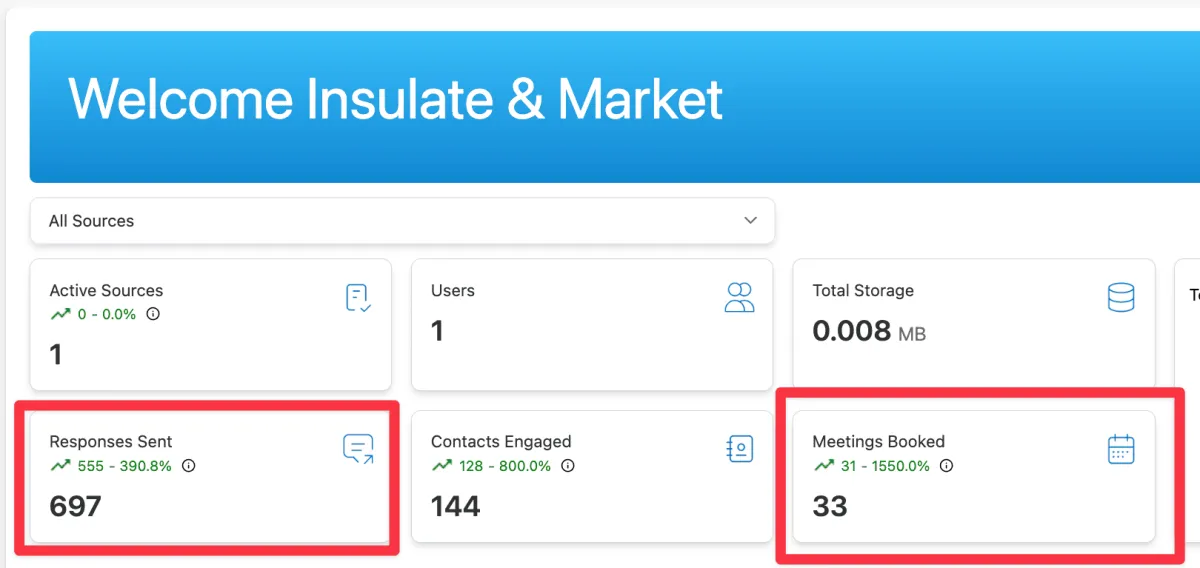Viewport: 1200px width, 568px height.
Task: Click the Meetings Booked calendar icon
Action: pos(1121,449)
